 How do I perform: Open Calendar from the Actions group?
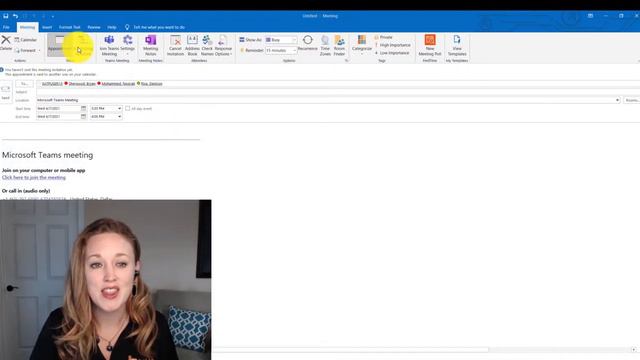pos(25,40)
